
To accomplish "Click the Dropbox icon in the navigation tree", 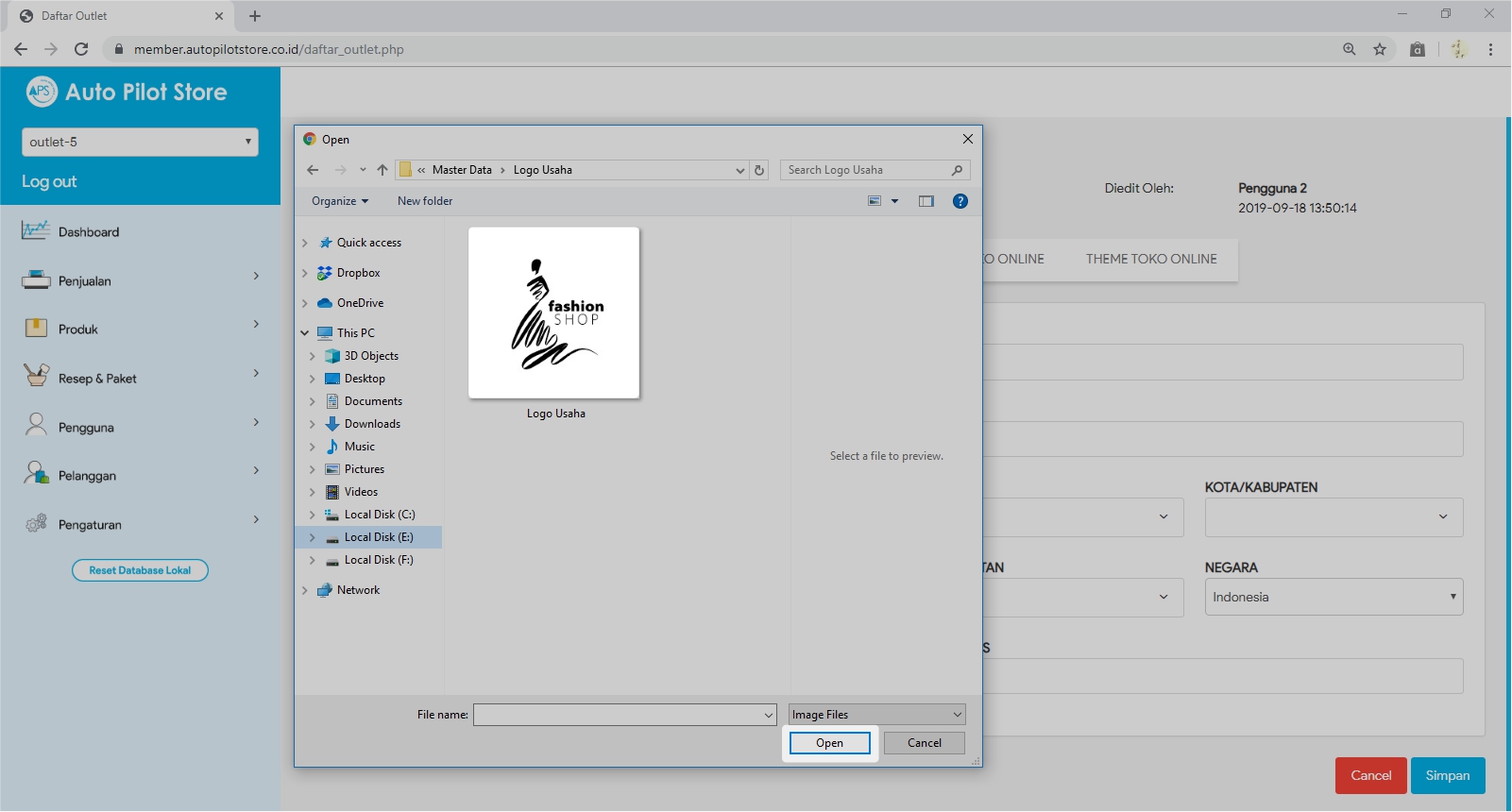I will click(325, 273).
